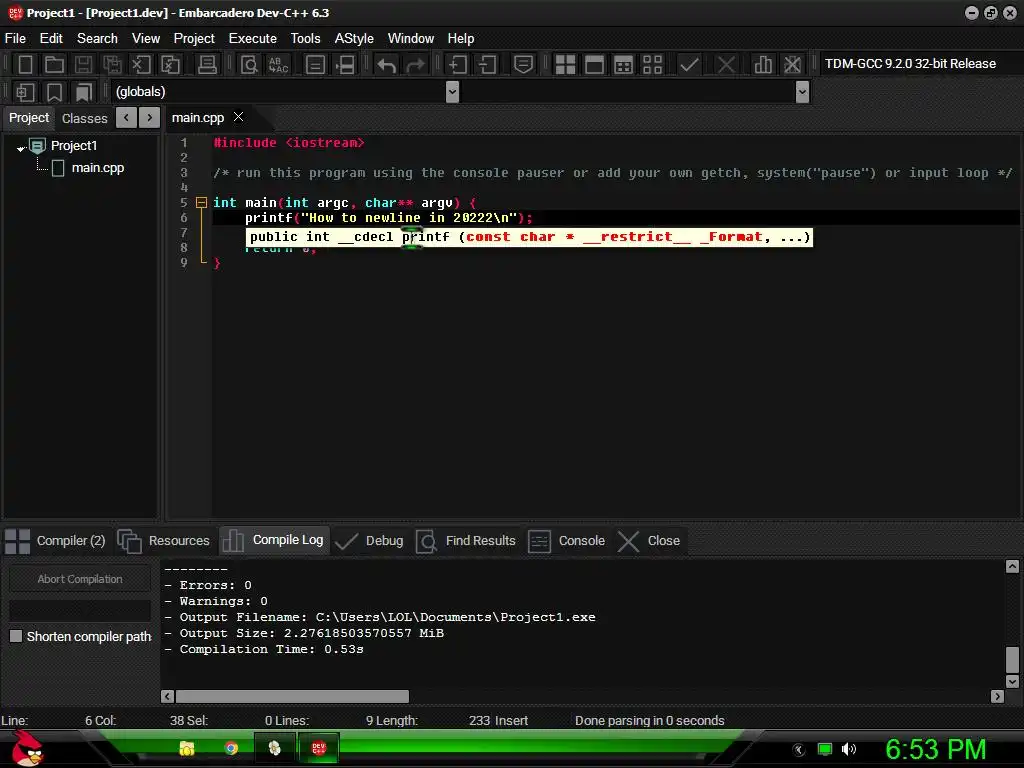Run the program using window icon
Screen dimensions: 1024x768
[594, 65]
